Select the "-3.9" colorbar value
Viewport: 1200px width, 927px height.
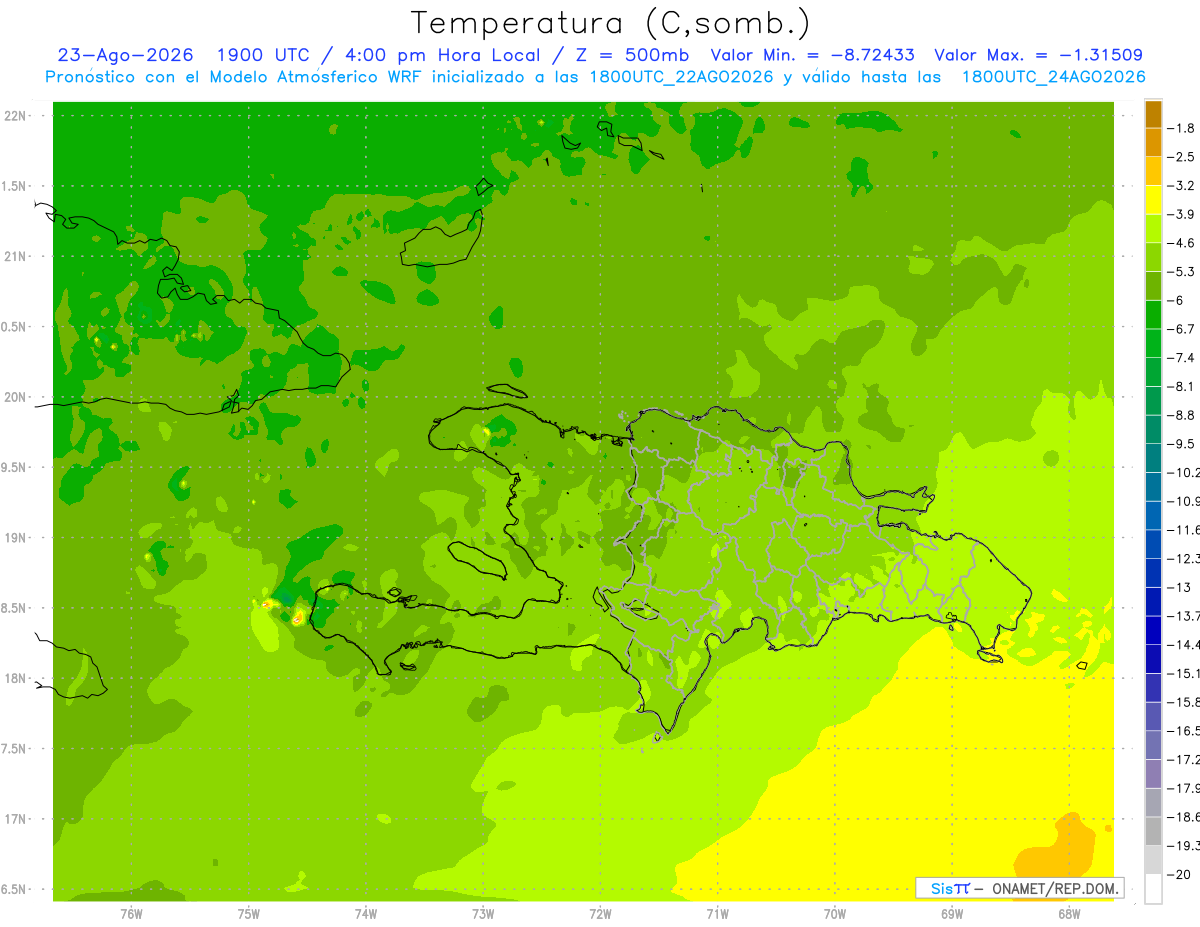click(1182, 214)
